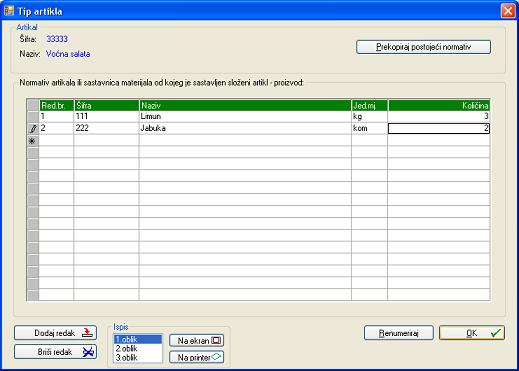Select the Jabuka name cell
Viewport: 519px width, 371px height.
[x=245, y=128]
